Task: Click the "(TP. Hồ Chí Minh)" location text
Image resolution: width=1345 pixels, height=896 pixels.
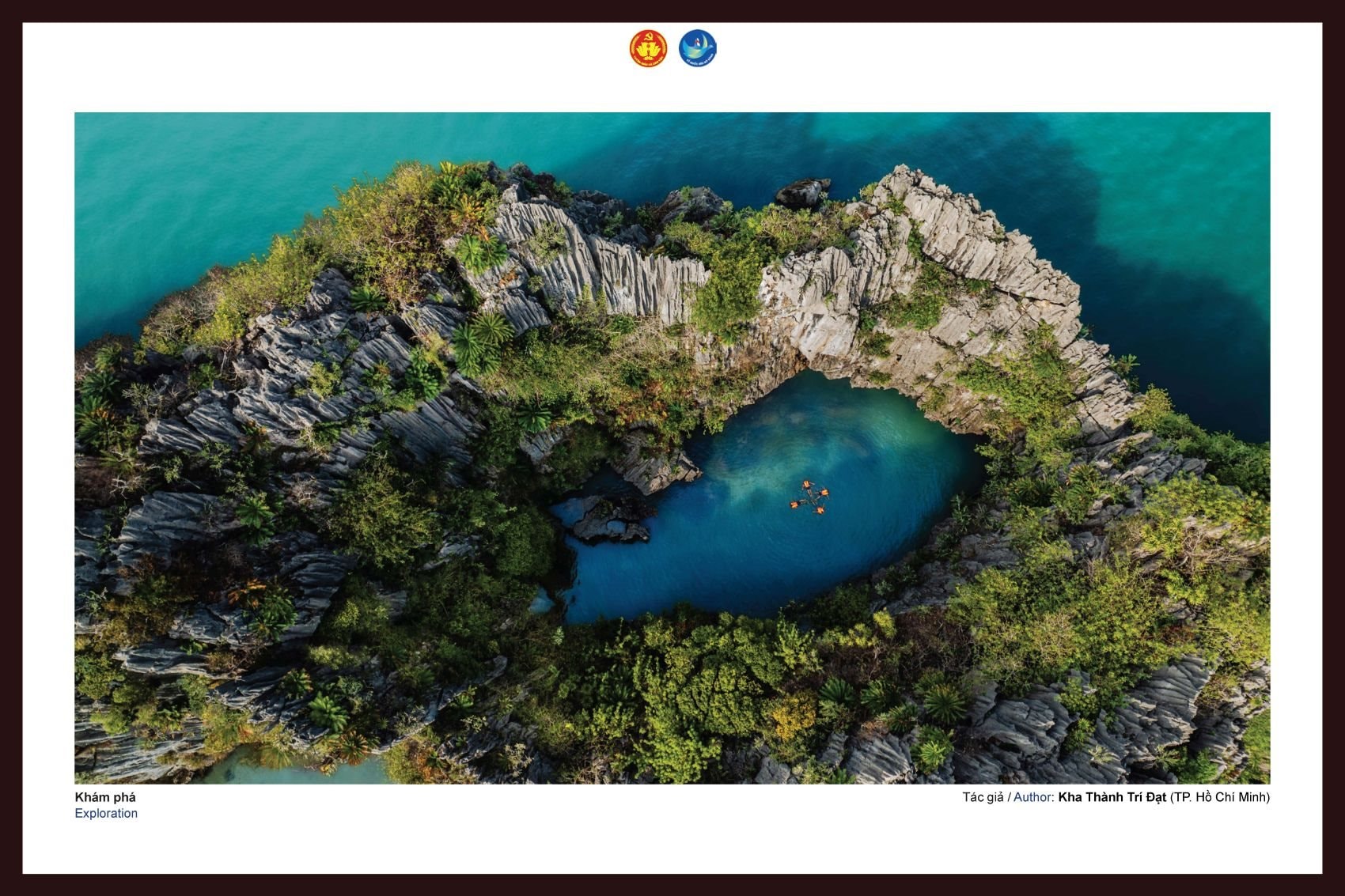Action: click(x=1219, y=797)
